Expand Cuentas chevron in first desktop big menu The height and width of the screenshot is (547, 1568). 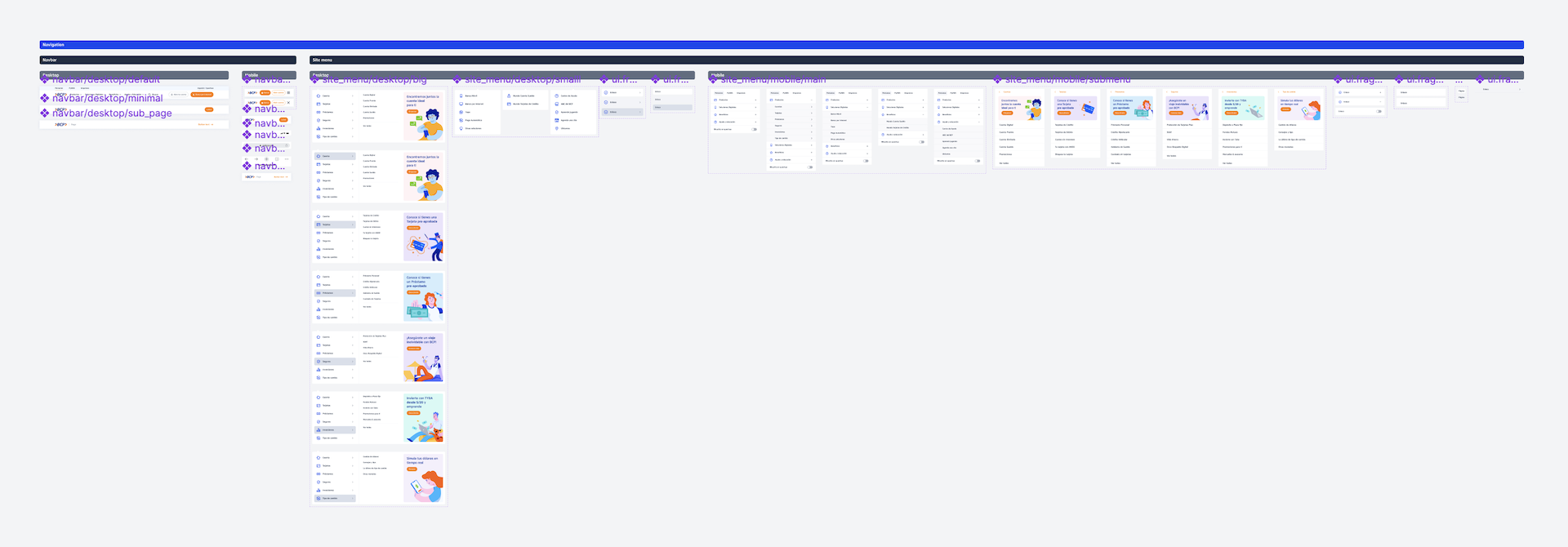[x=353, y=96]
